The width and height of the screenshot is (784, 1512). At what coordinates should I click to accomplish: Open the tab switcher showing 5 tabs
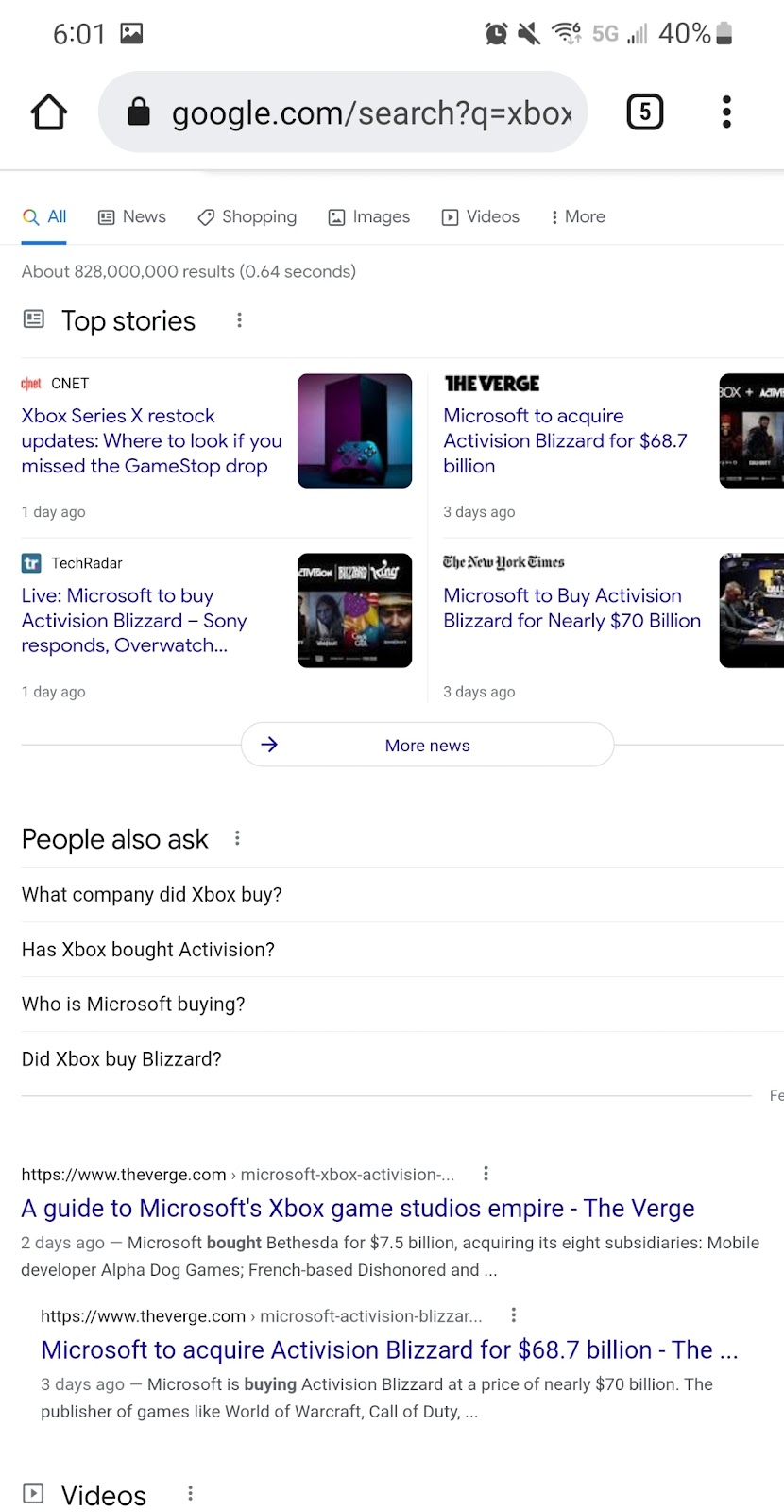coord(645,112)
